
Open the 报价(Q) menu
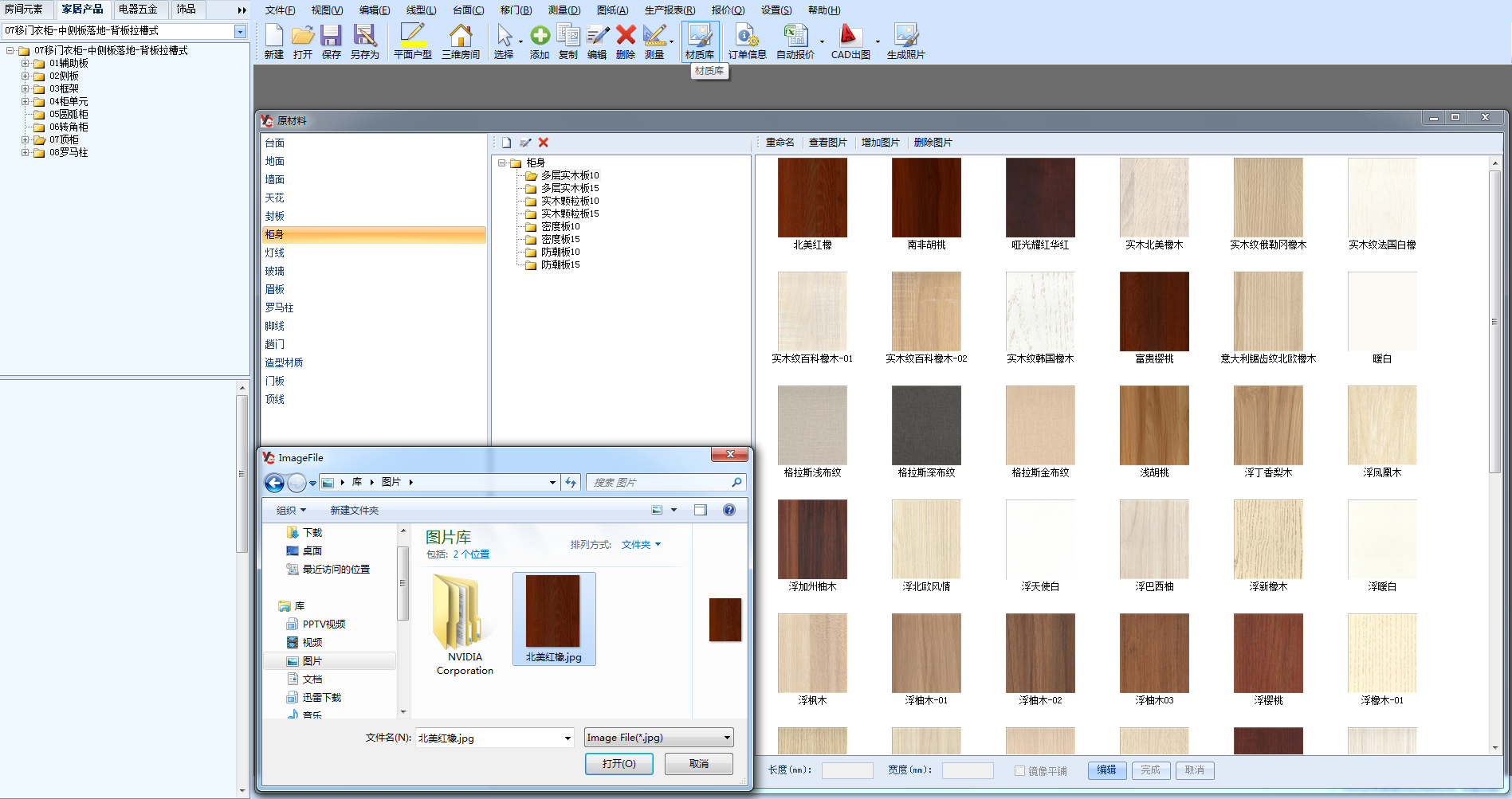pos(728,10)
